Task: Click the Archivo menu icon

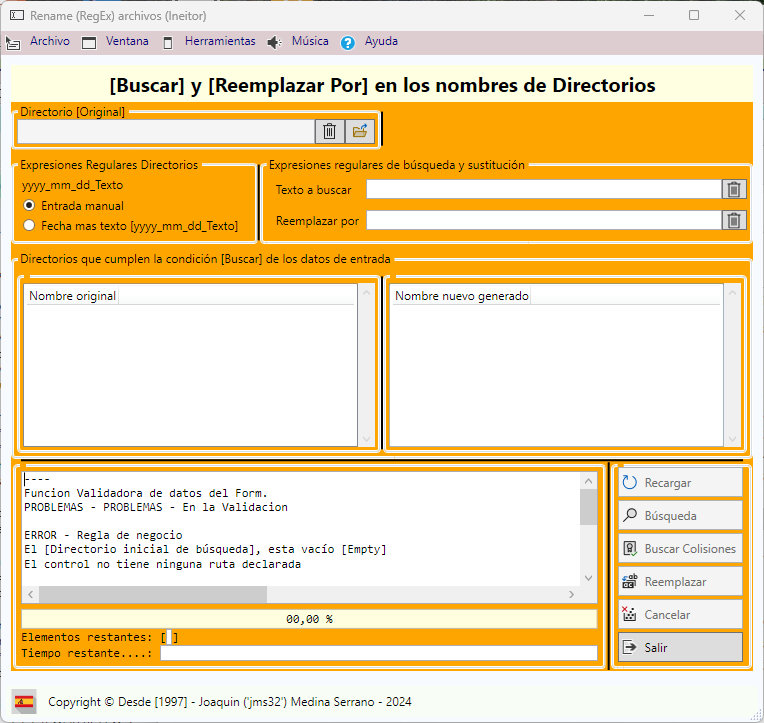Action: (13, 43)
